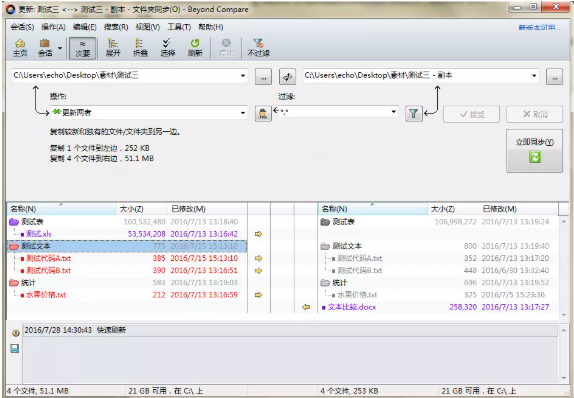The image size is (574, 398).
Task: Click the 取消 cancel button
Action: (x=534, y=114)
